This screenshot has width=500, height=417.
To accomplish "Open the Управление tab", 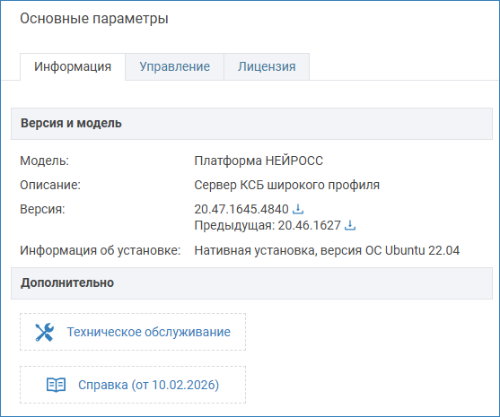I will (x=175, y=67).
